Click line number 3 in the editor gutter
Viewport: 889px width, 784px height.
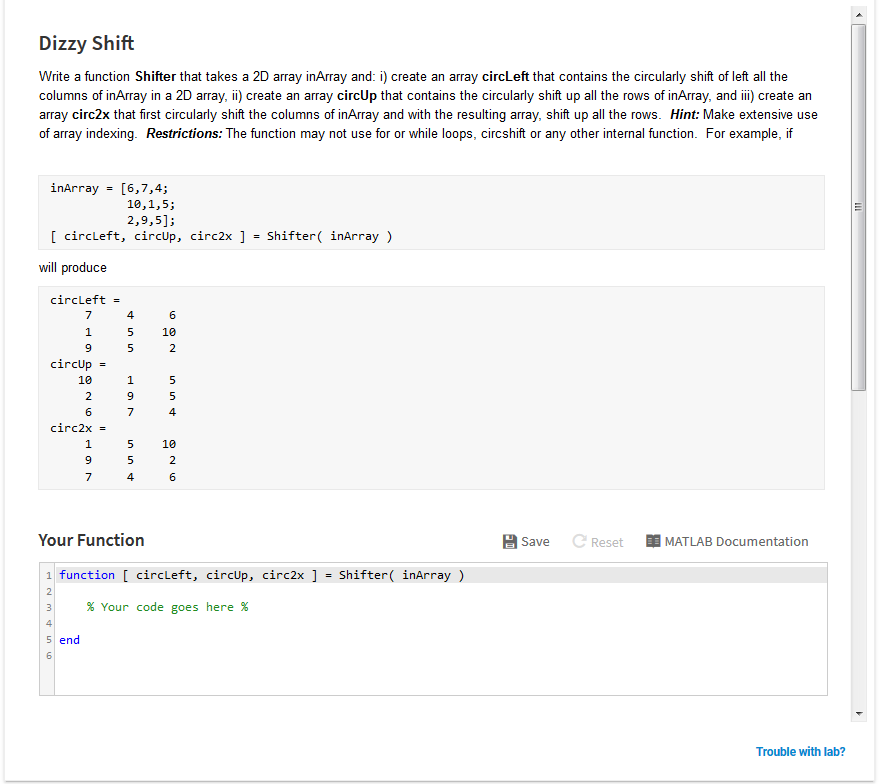click(47, 607)
